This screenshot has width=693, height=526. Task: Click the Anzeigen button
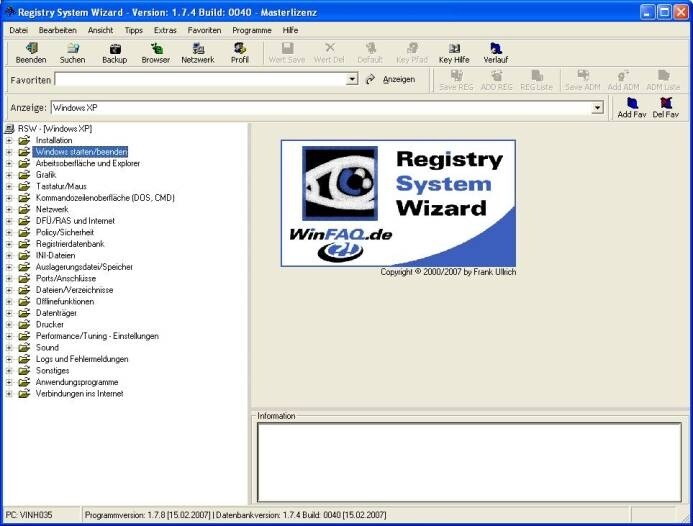(399, 80)
